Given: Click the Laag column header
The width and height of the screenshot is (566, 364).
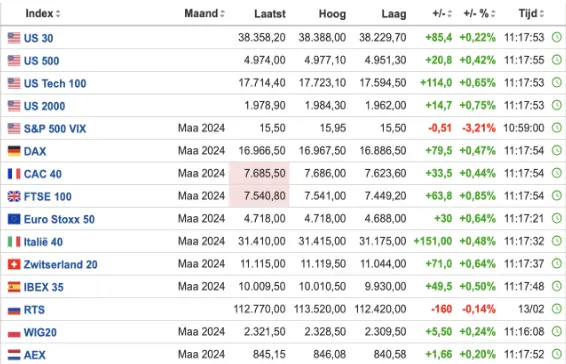Looking at the screenshot, I should point(394,14).
